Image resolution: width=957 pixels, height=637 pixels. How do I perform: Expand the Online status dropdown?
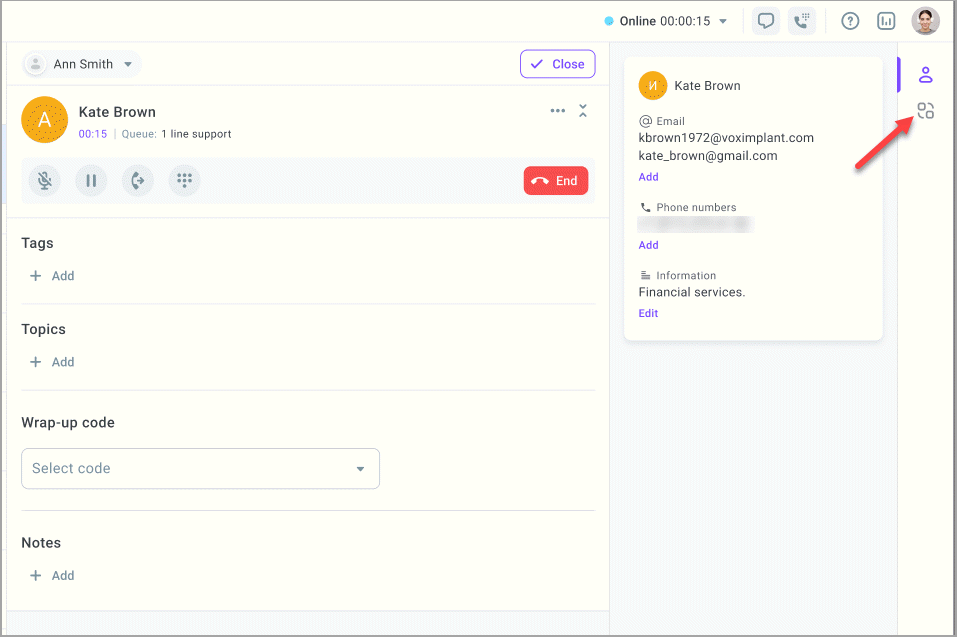pos(723,21)
